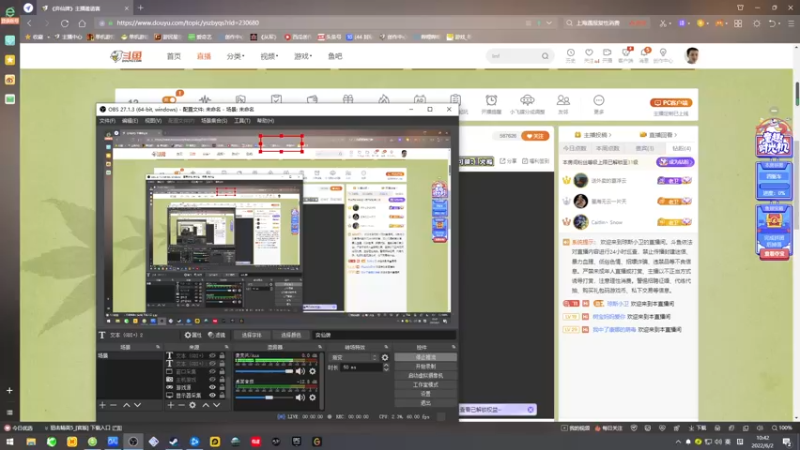Adjust transition duration stepper arrows
Image resolution: width=800 pixels, height=450 pixels.
[x=386, y=367]
